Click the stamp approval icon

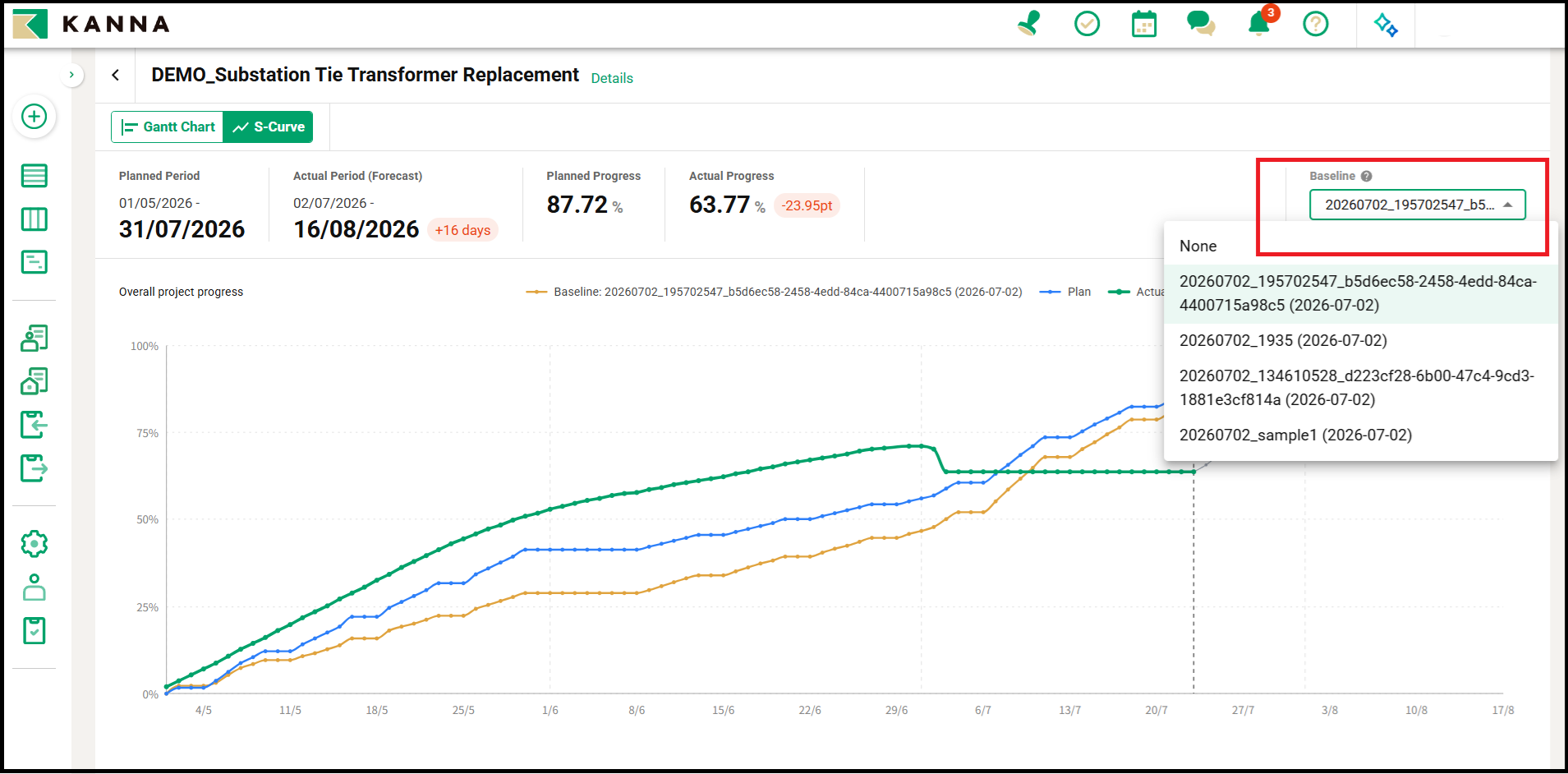[1028, 23]
